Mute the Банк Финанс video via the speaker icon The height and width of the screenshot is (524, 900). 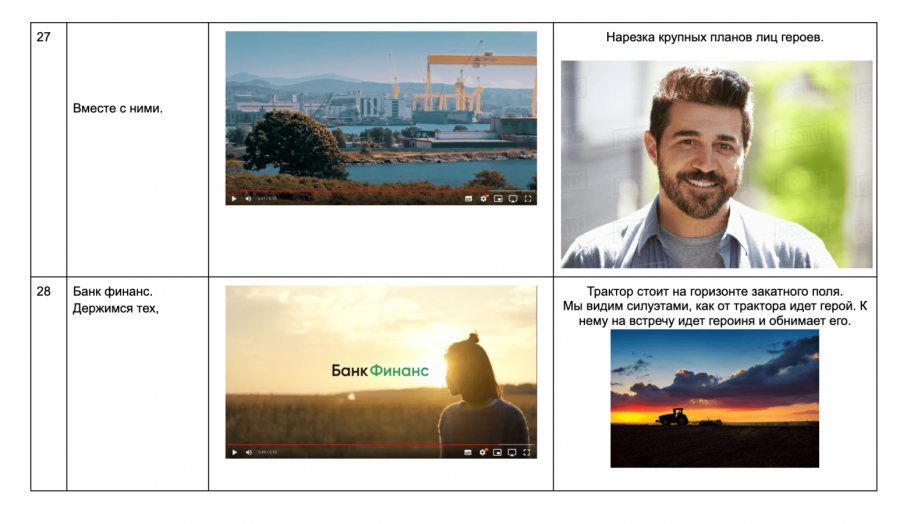point(249,452)
